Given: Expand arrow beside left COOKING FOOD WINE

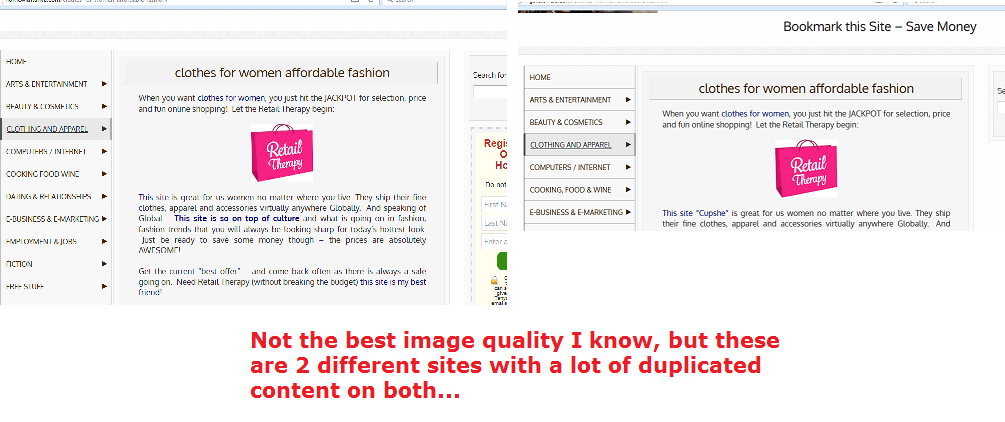Looking at the screenshot, I should point(104,174).
